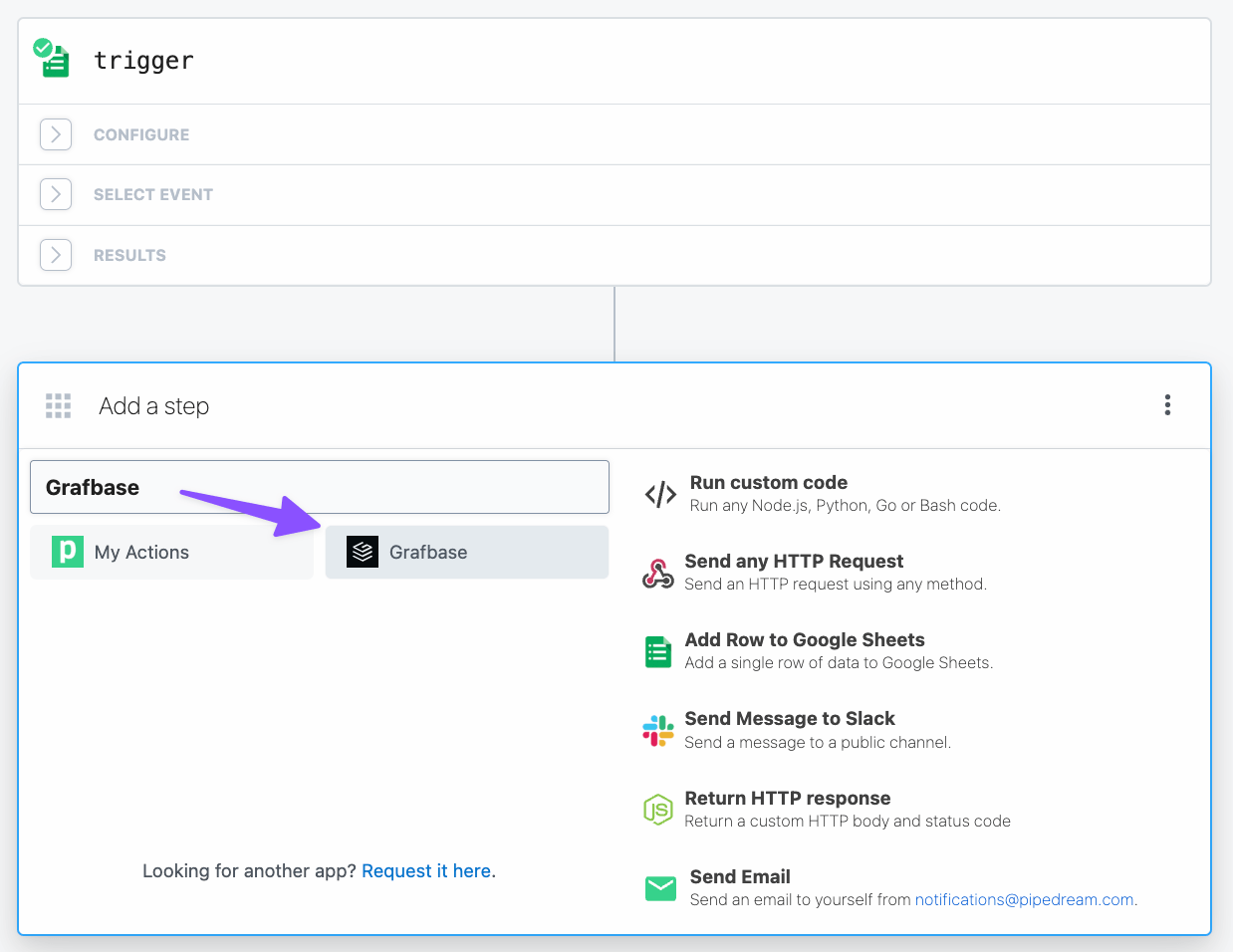Click the Node.js logo icon
This screenshot has height=952, width=1233.
pyautogui.click(x=658, y=810)
